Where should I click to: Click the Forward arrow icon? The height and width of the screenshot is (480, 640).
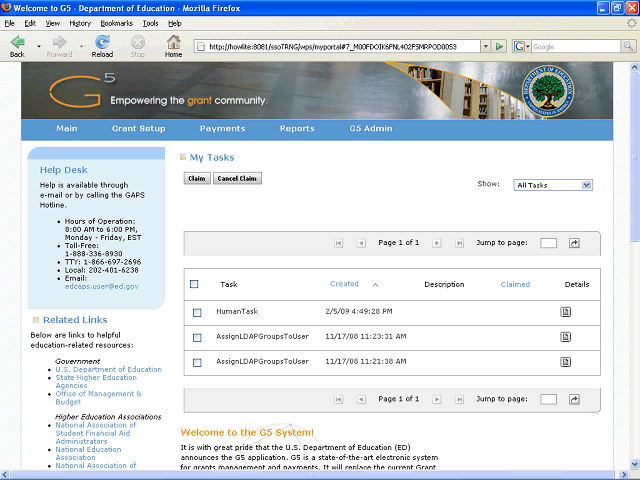click(60, 42)
